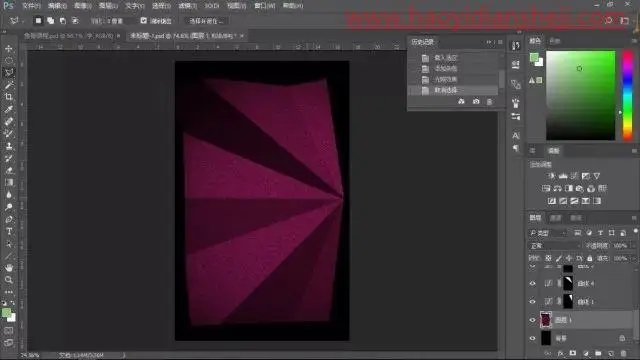Click Add to selection mode icon
The height and width of the screenshot is (360, 640).
[51, 20]
